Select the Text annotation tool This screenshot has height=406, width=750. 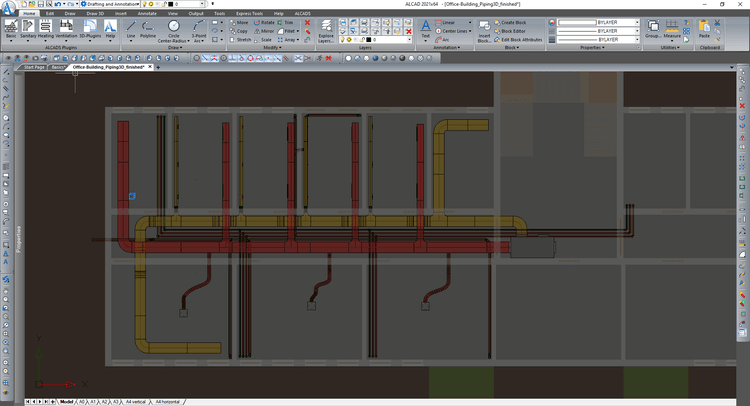pyautogui.click(x=425, y=29)
